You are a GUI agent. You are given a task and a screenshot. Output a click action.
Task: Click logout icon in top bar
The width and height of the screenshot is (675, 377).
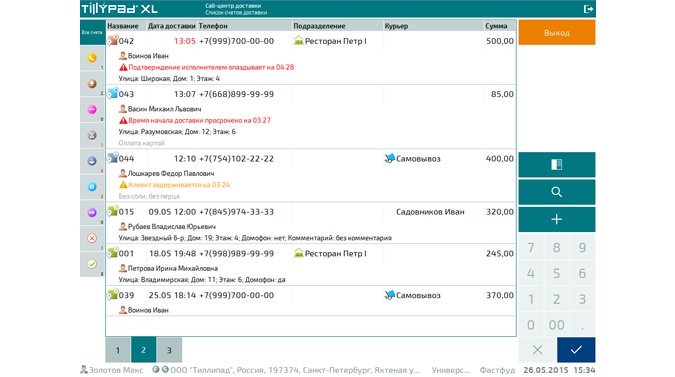[588, 9]
